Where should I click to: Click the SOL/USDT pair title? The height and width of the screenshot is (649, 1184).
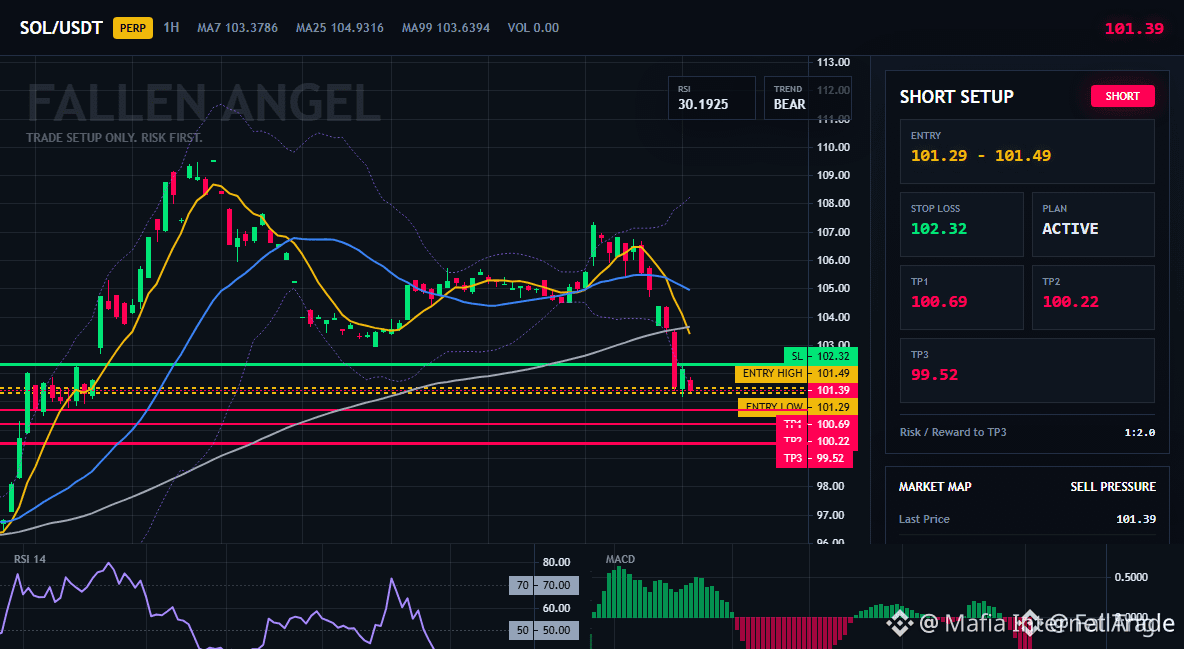point(61,28)
